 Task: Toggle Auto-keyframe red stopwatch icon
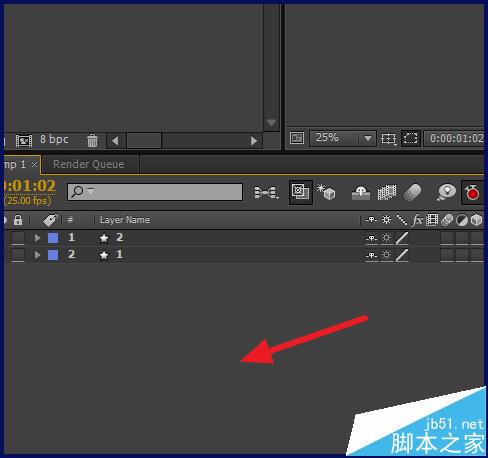pos(472,192)
